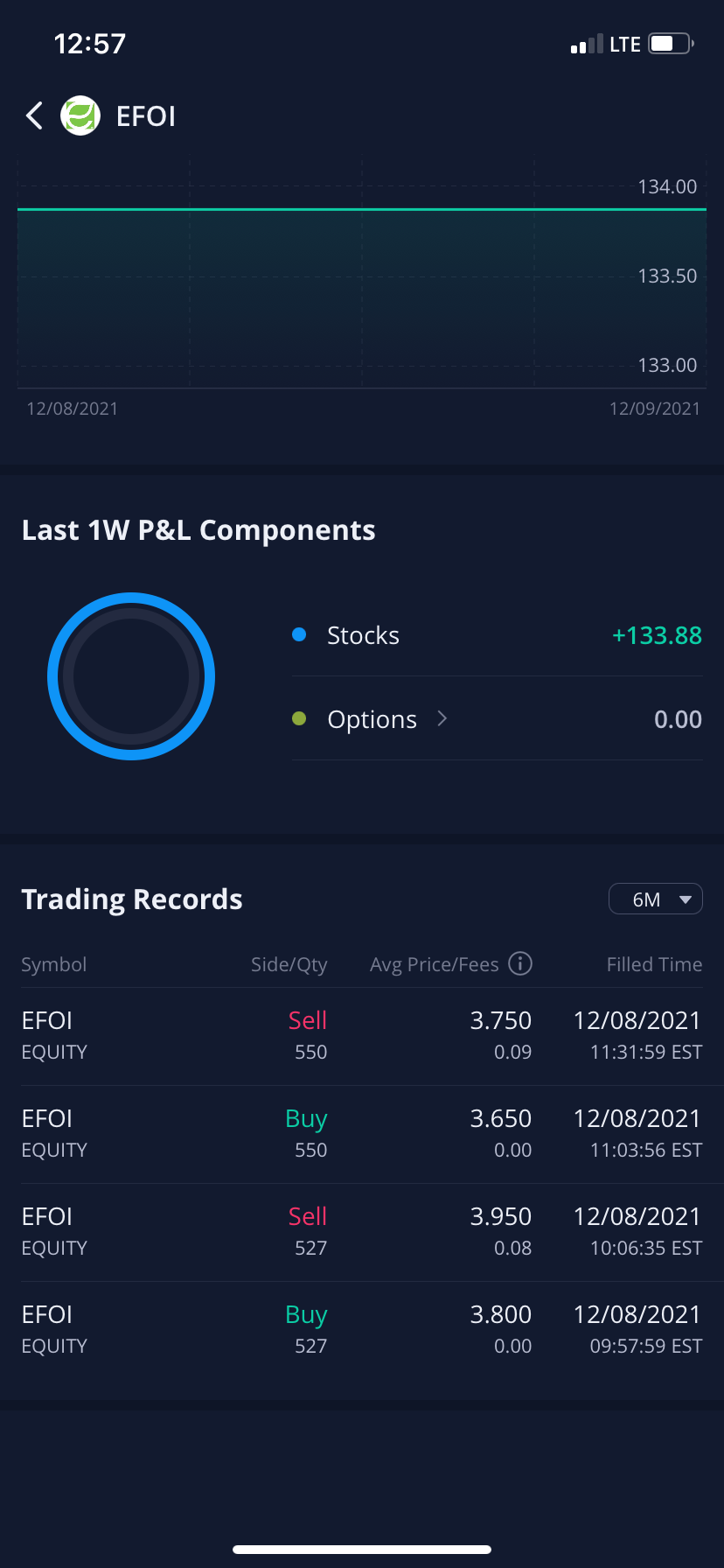The height and width of the screenshot is (1568, 724).
Task: Expand Options details chevron
Action: click(442, 719)
